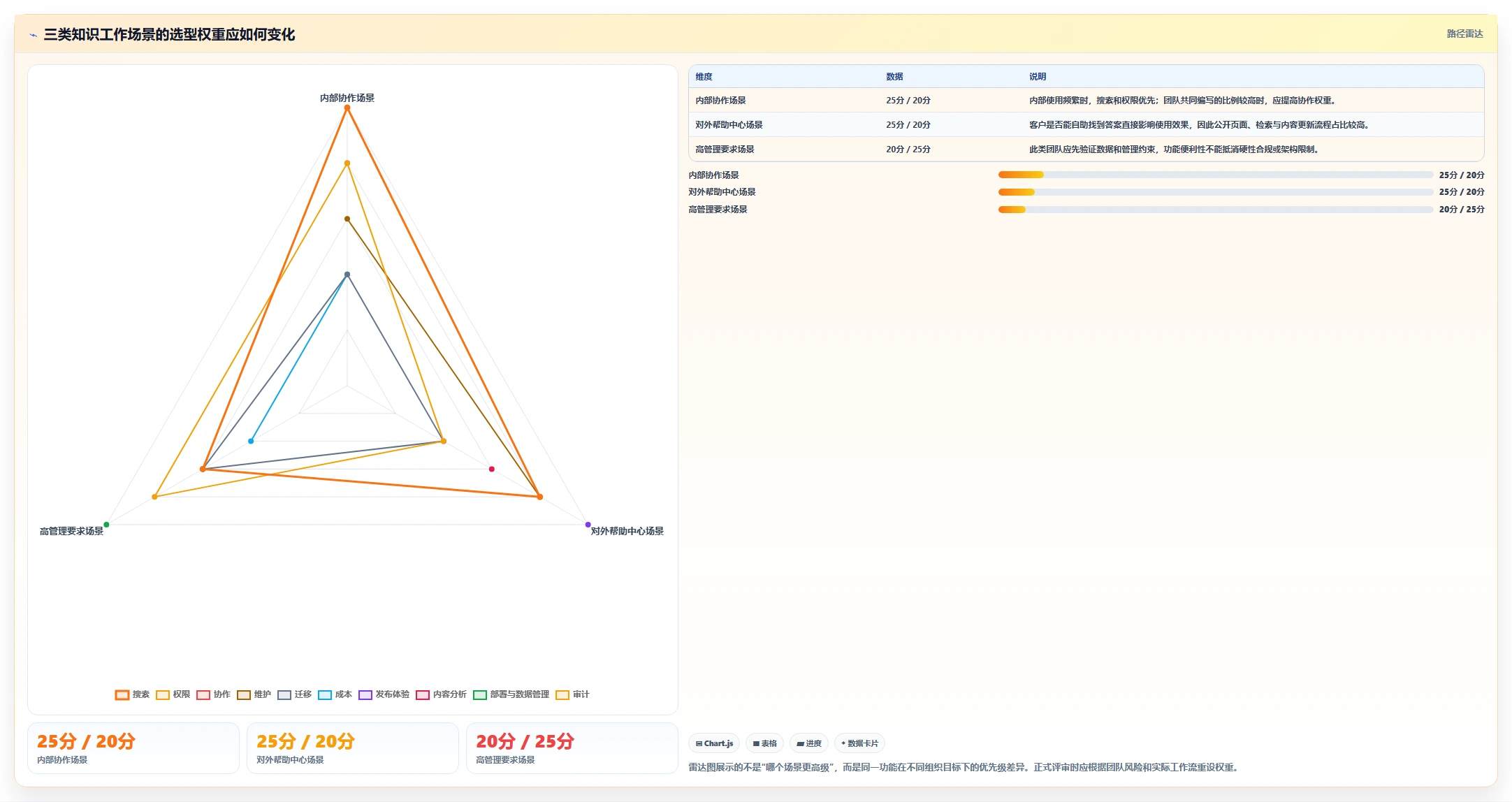Click the 说明 column header
This screenshot has height=802, width=1512.
point(1038,77)
